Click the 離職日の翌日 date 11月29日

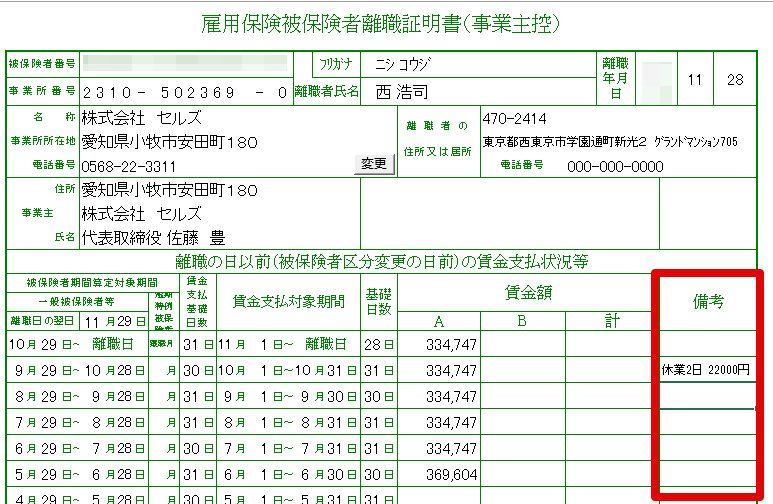(x=114, y=322)
